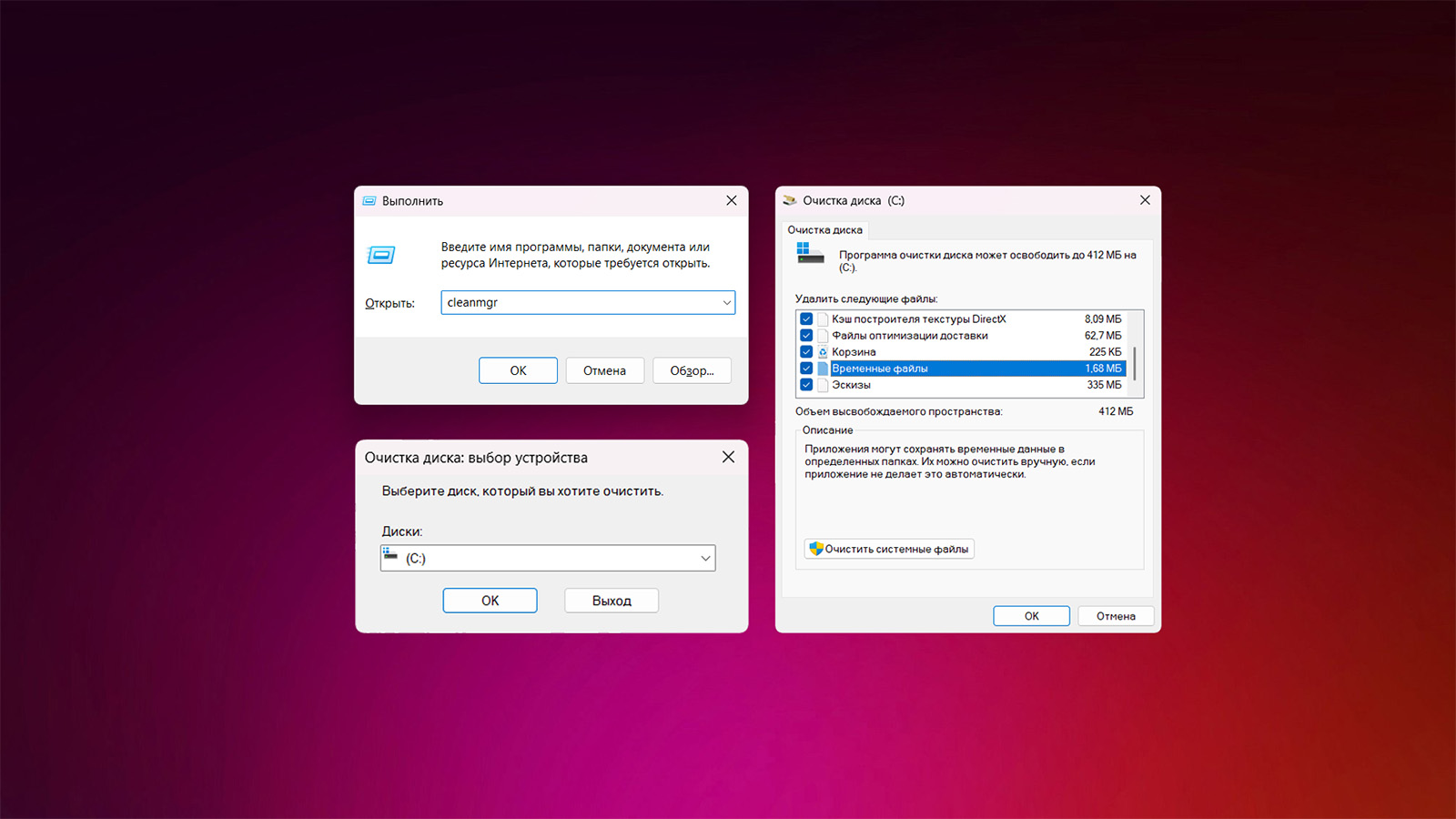Uncheck the Кэш построителя текстуры DirectX checkbox
The image size is (1456, 819).
tap(806, 319)
